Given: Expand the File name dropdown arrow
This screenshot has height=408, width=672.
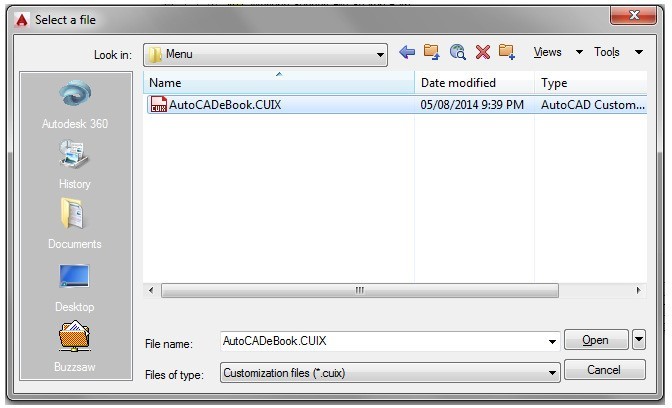Looking at the screenshot, I should pyautogui.click(x=552, y=342).
